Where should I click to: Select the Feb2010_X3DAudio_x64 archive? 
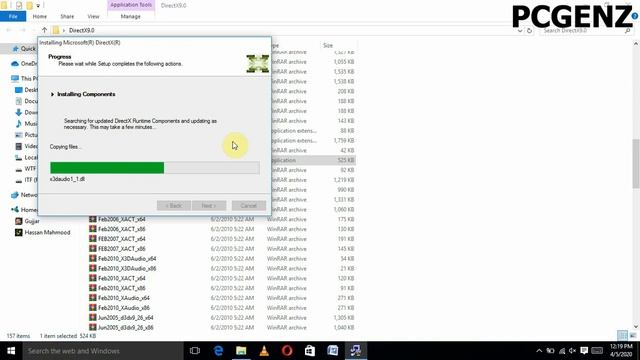tap(127, 259)
